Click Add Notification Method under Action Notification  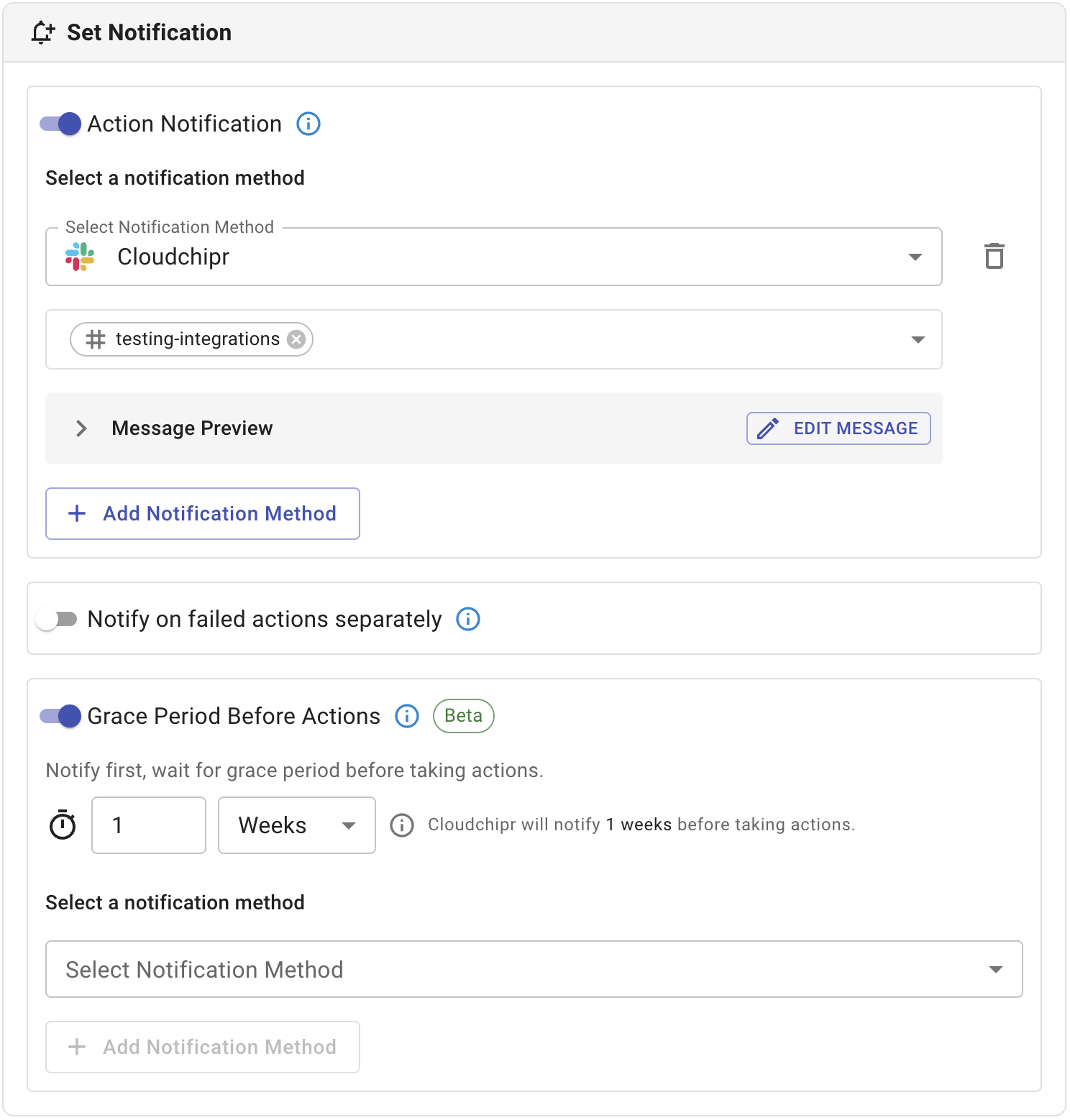[203, 513]
